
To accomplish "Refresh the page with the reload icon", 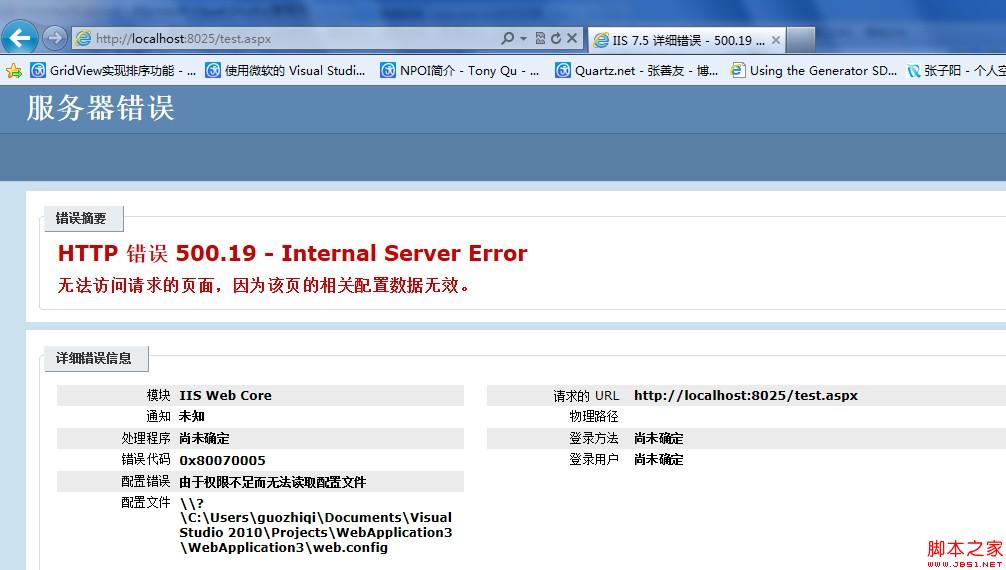I will point(556,39).
